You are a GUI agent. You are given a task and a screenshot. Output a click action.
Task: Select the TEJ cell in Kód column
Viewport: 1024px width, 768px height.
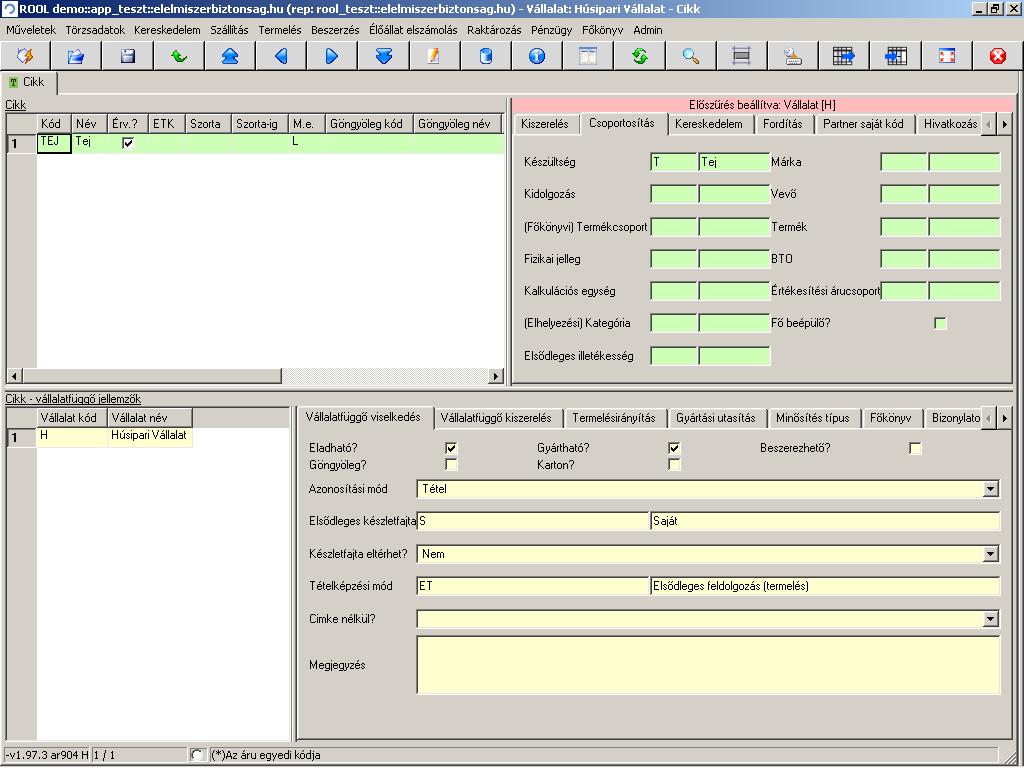[x=54, y=143]
